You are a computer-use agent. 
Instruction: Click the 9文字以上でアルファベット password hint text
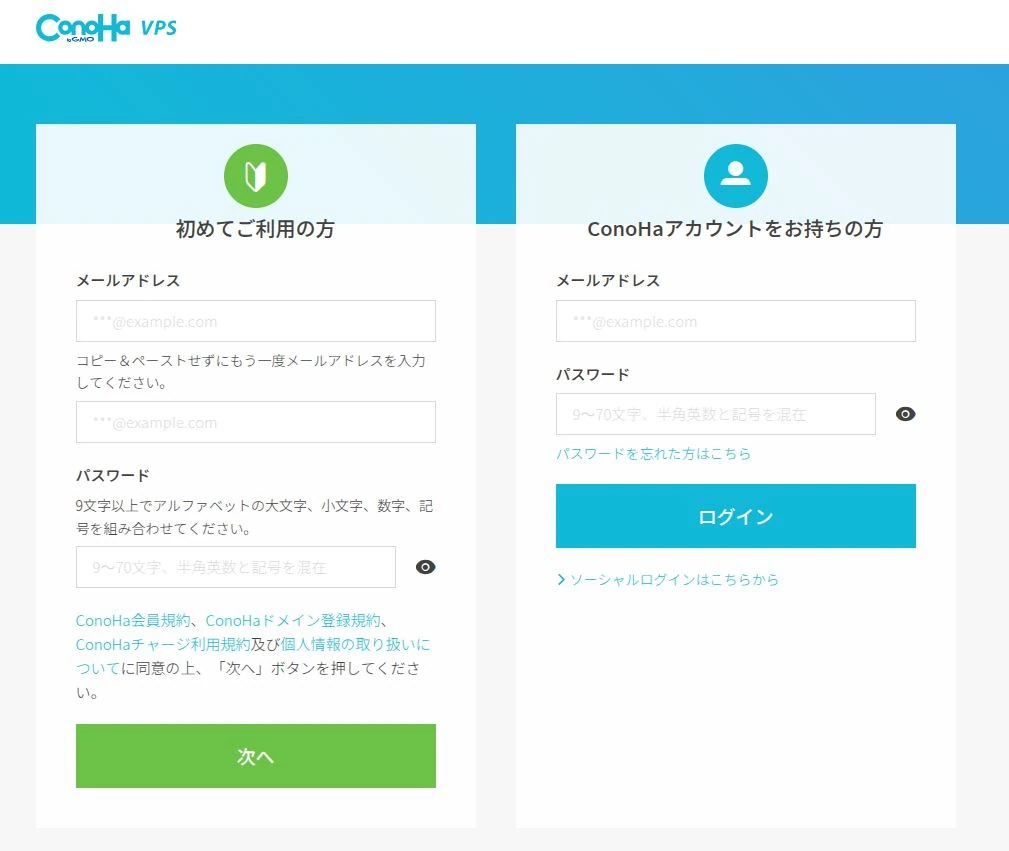pyautogui.click(x=254, y=517)
